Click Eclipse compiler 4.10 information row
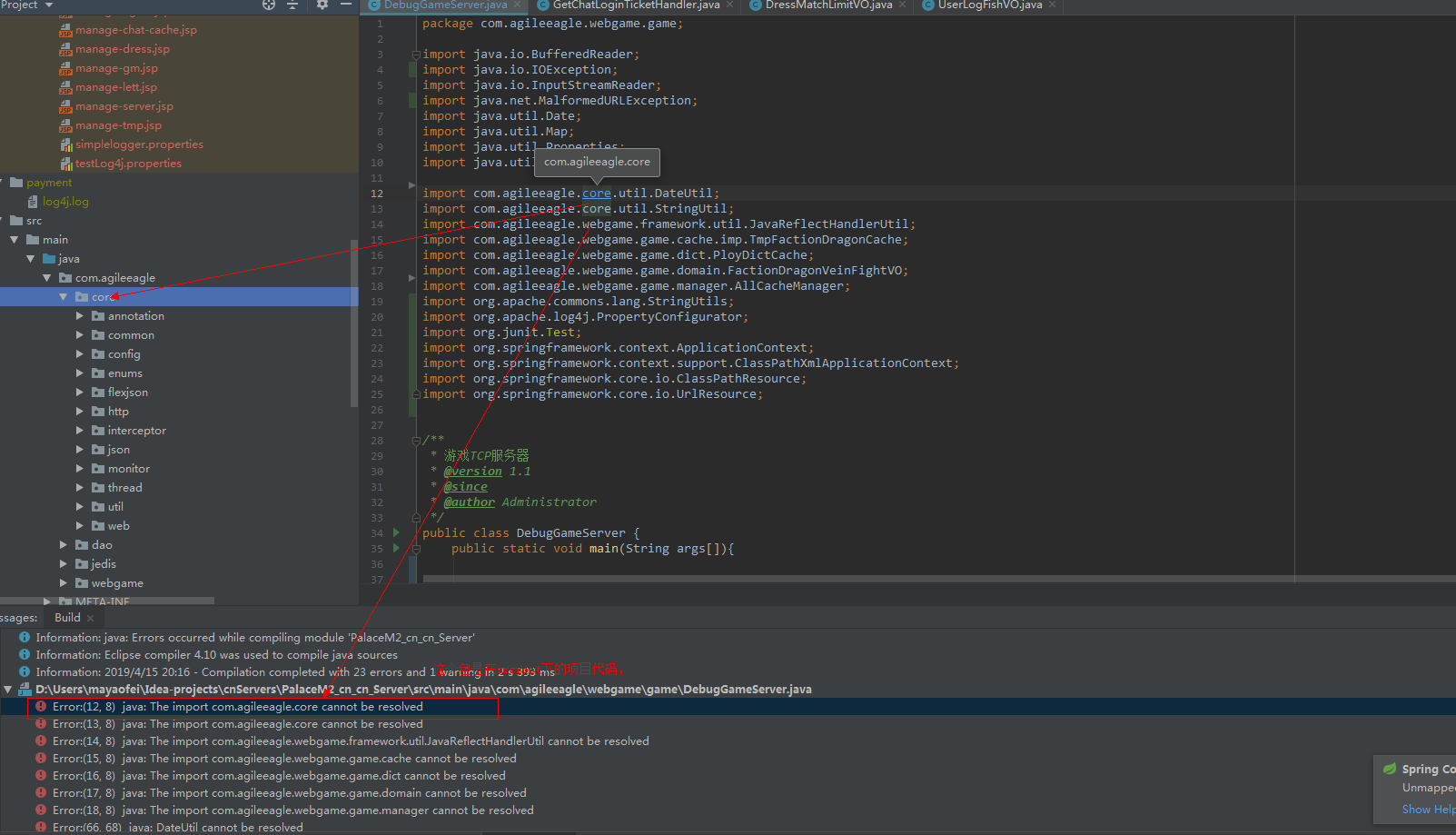The height and width of the screenshot is (835, 1456). [x=216, y=655]
